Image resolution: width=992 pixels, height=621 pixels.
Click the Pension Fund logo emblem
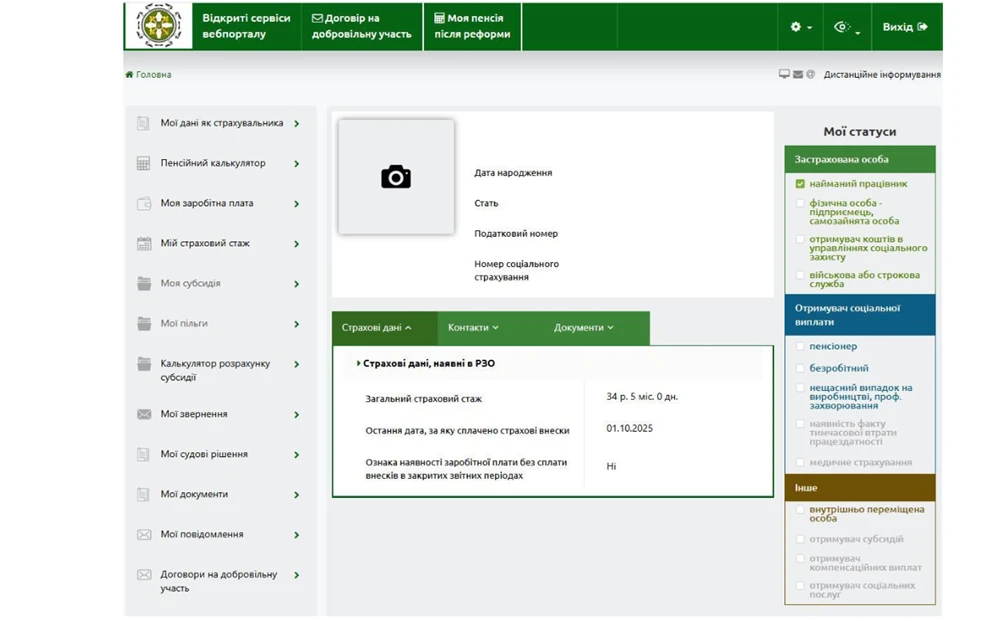(158, 26)
